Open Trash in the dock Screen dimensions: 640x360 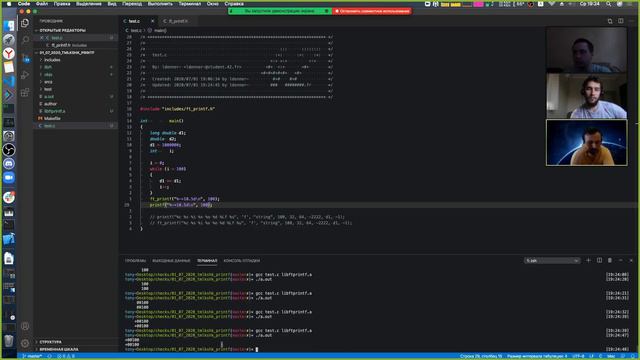[x=9, y=340]
